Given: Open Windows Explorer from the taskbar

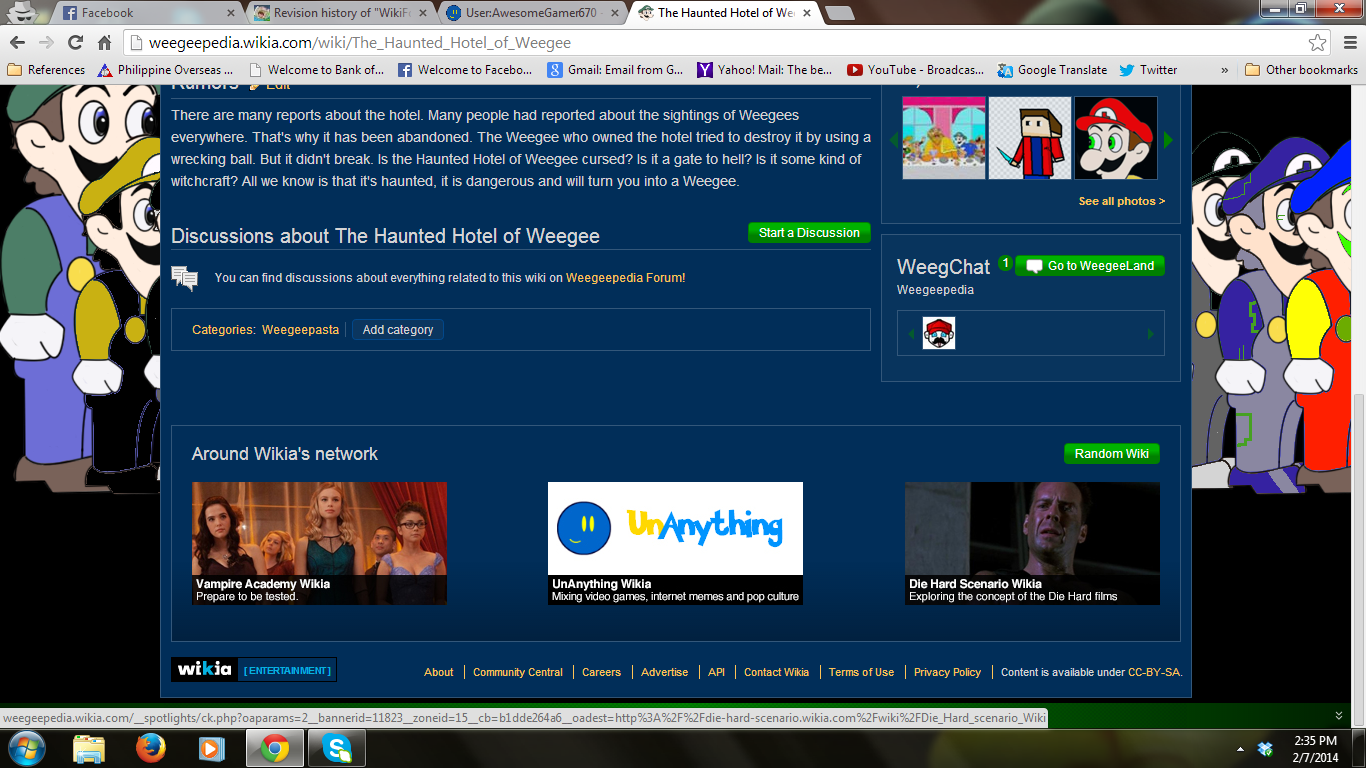Looking at the screenshot, I should 89,748.
